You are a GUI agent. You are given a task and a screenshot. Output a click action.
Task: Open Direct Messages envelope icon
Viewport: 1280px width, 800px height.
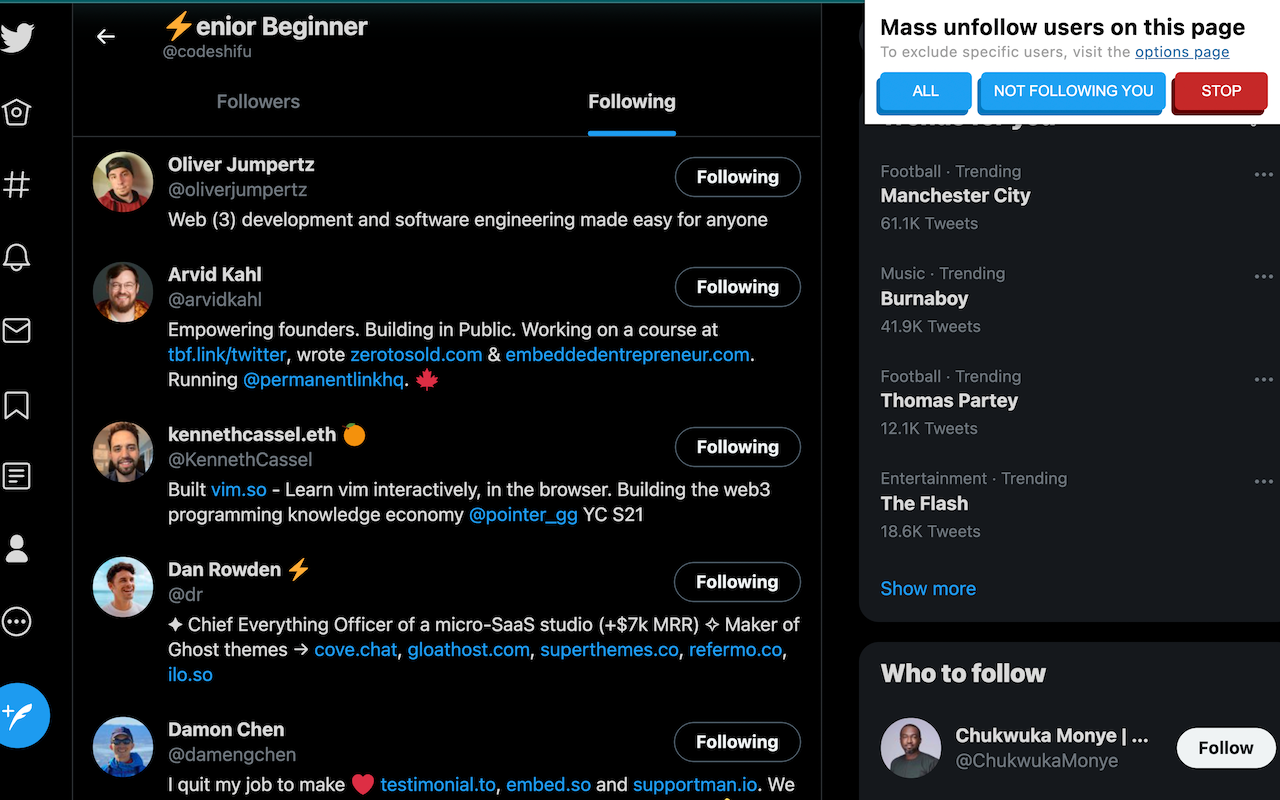tap(16, 330)
